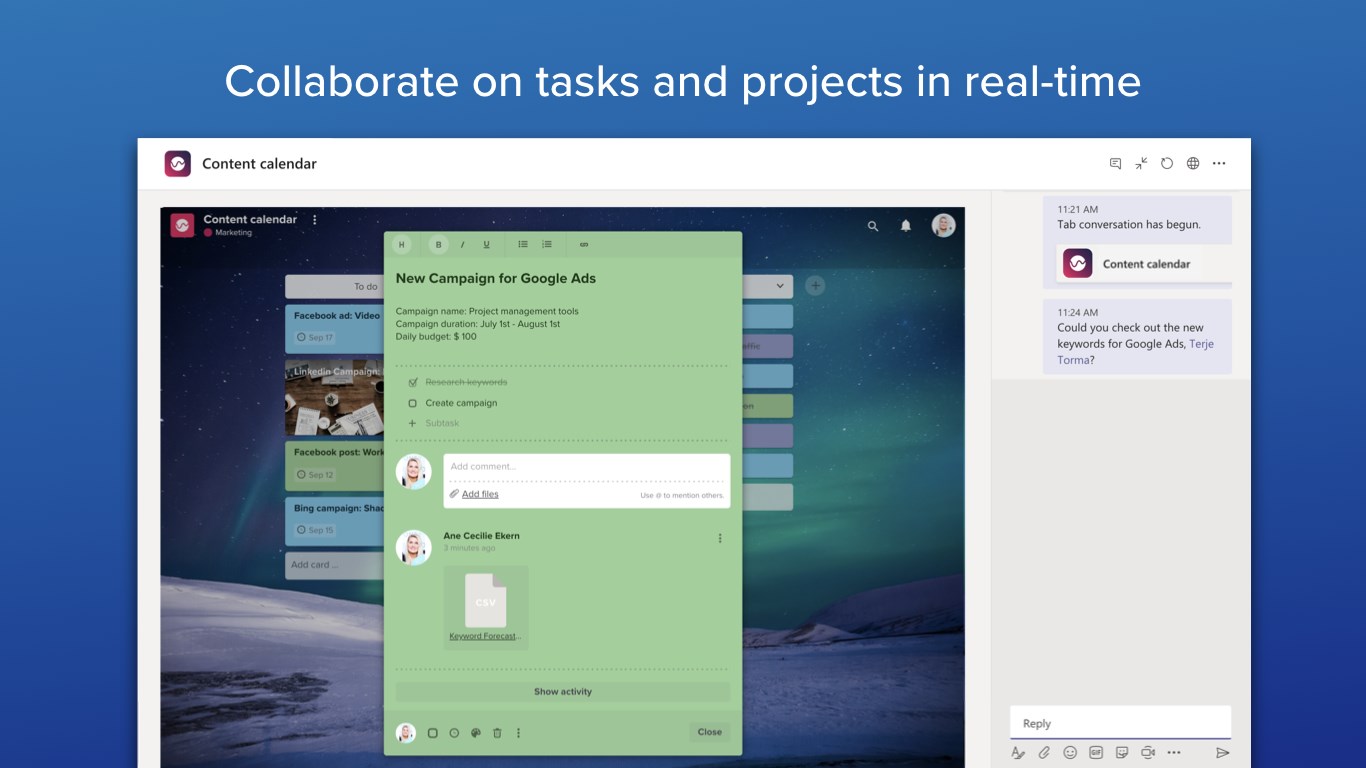Toggle bold formatting in card editor

[x=438, y=244]
